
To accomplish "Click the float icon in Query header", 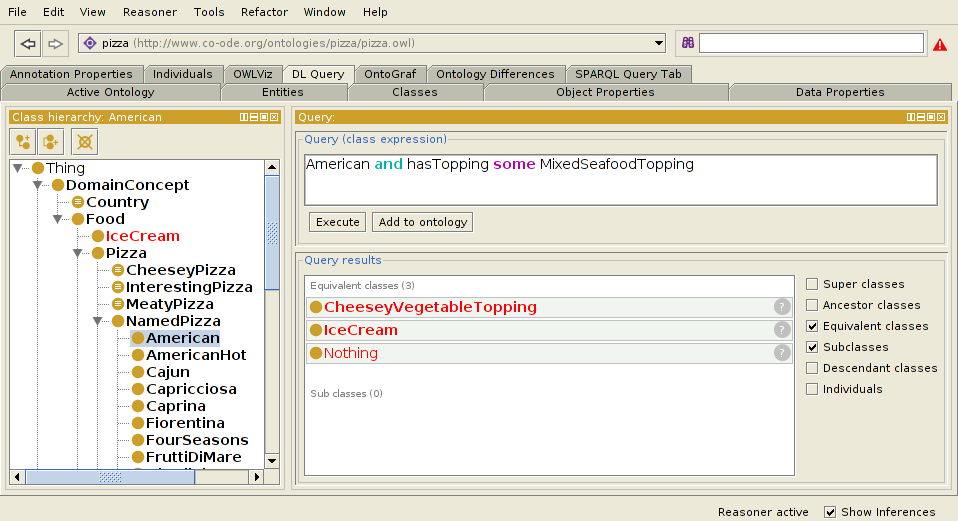I will [x=931, y=117].
